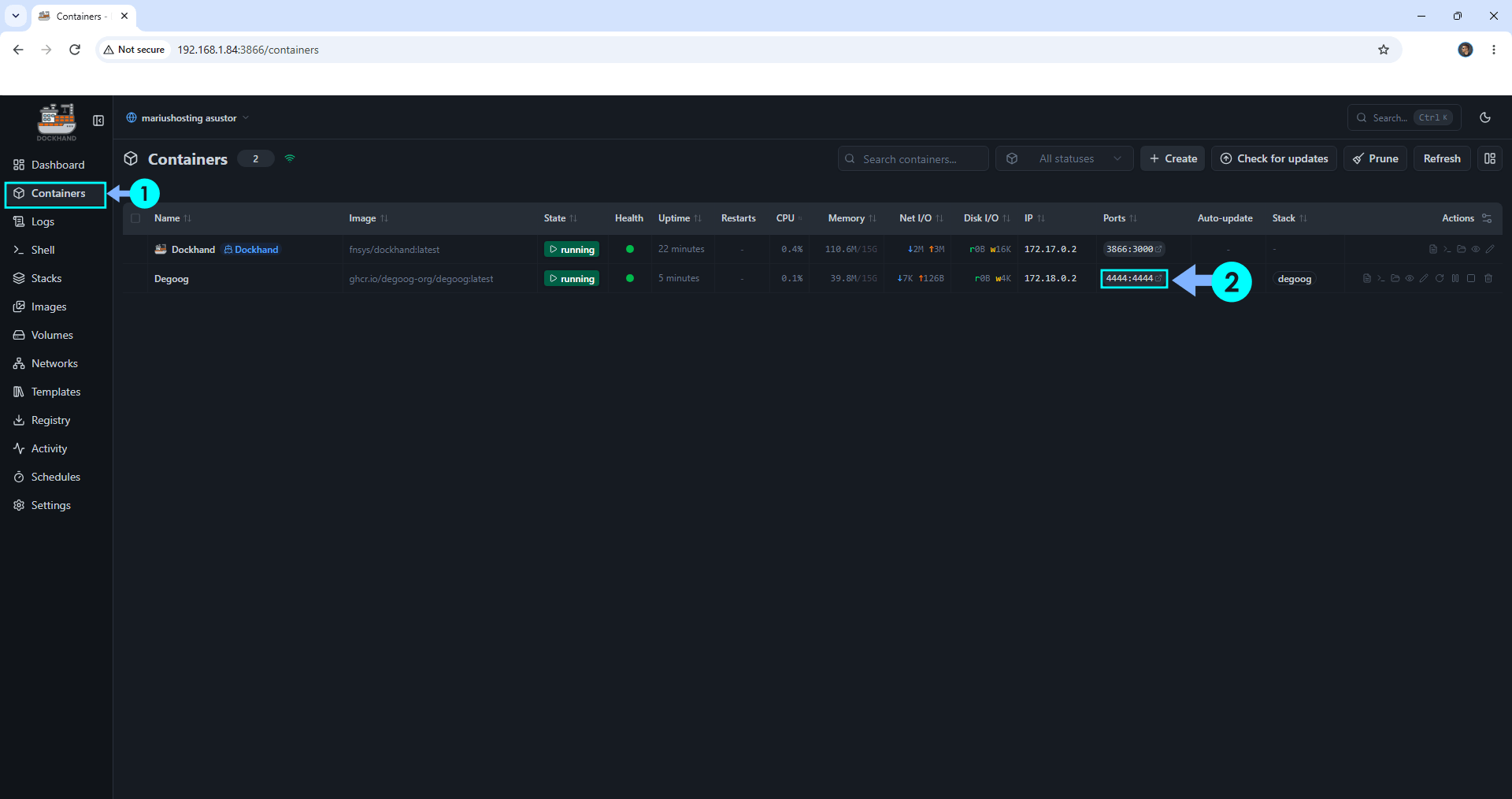Open Networks from the sidebar

(56, 363)
